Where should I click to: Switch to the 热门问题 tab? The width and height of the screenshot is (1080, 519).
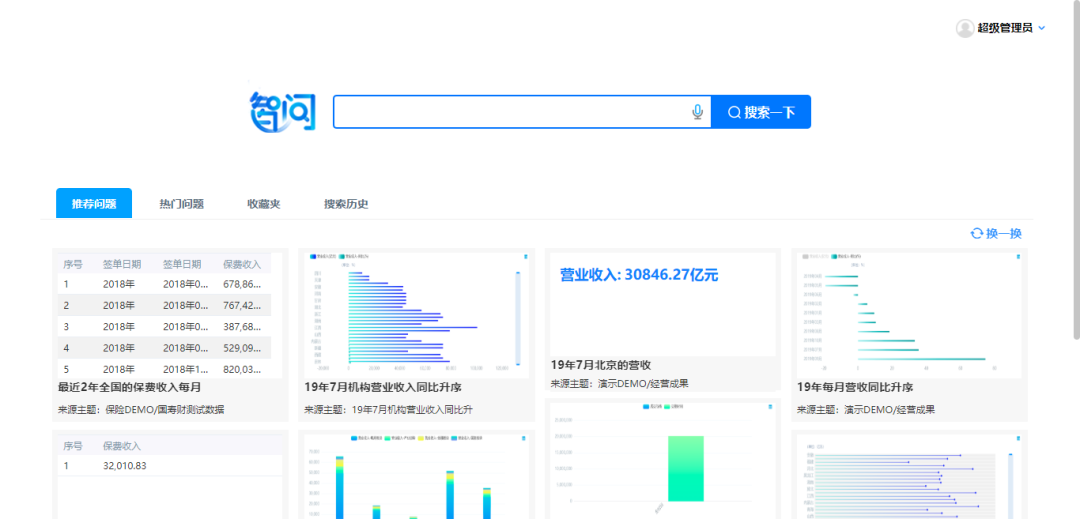coord(181,204)
